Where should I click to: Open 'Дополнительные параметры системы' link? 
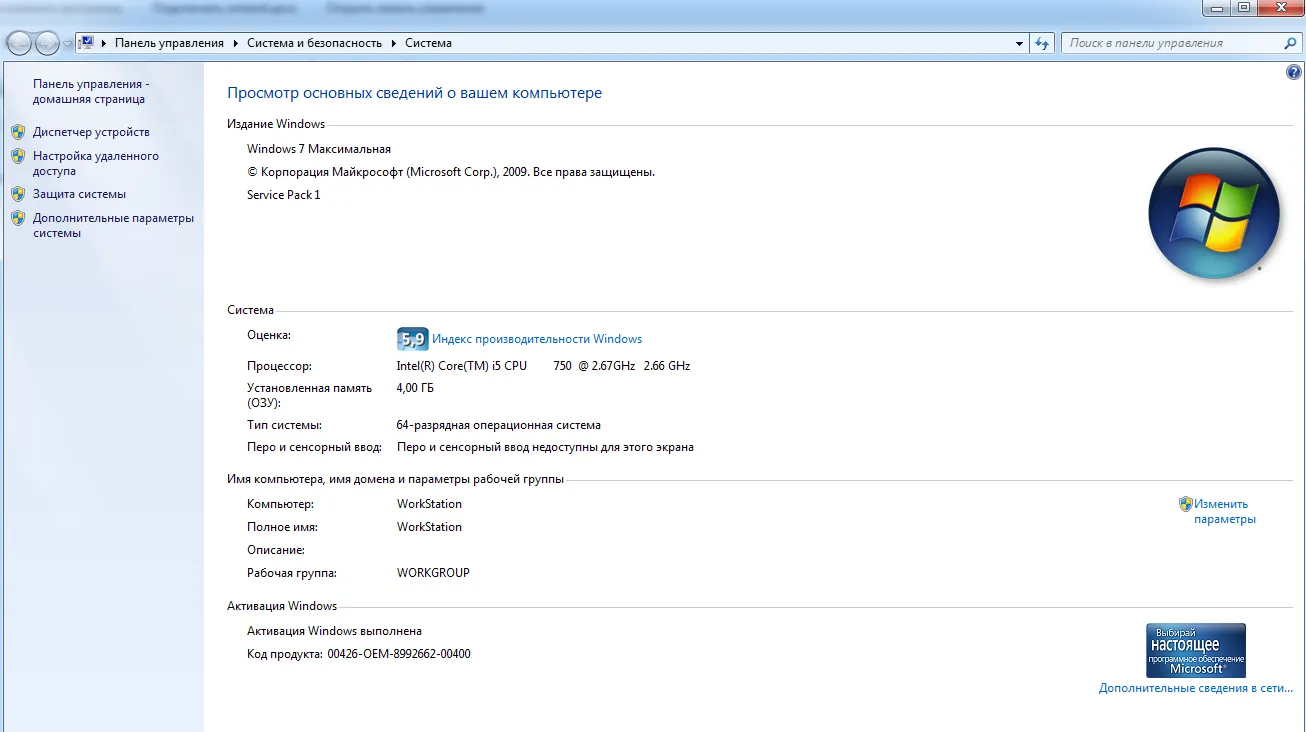113,225
